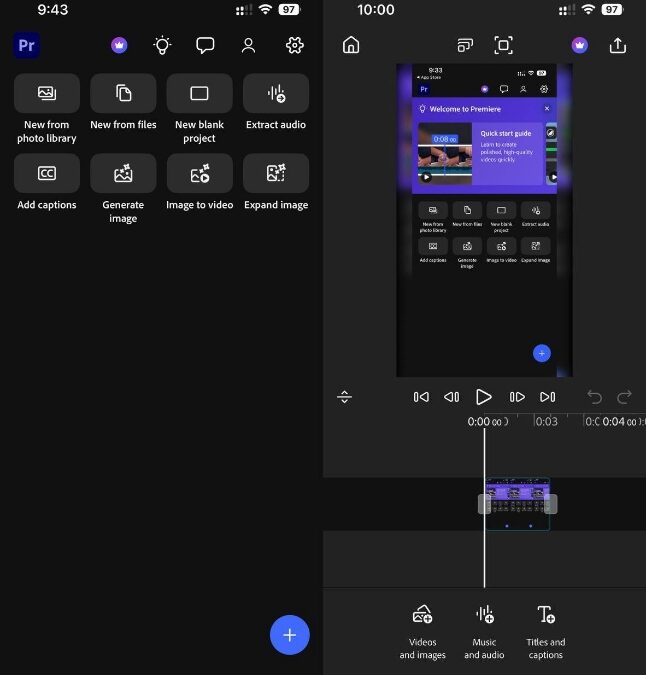This screenshot has width=646, height=675.
Task: Expand the timeline height handle
Action: point(345,397)
